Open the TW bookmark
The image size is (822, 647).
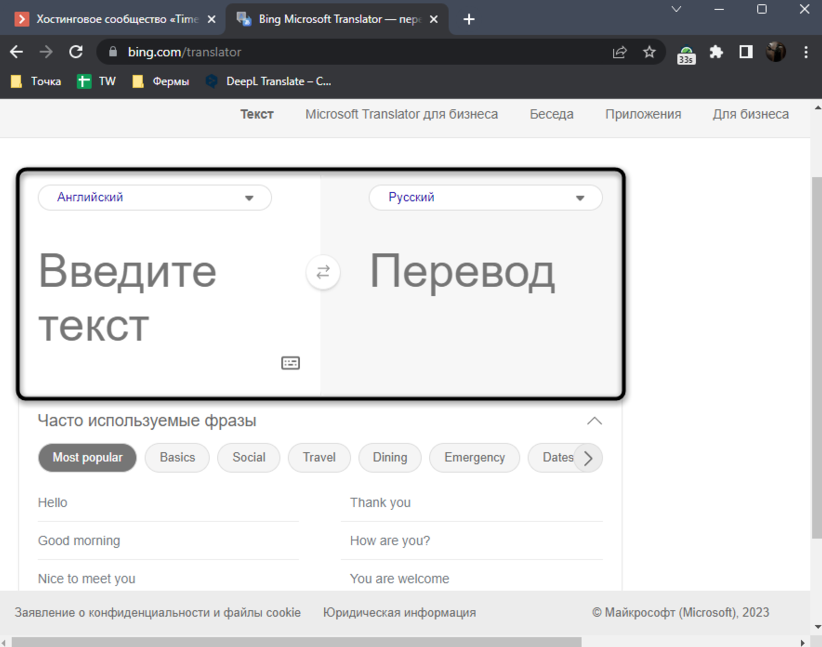(96, 81)
